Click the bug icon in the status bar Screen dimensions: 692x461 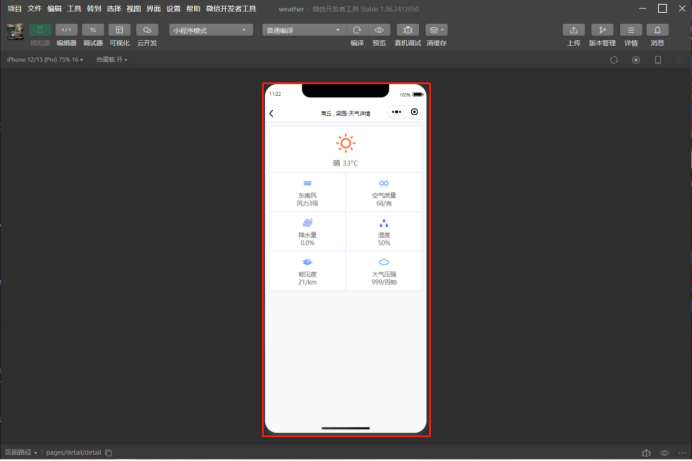tap(646, 453)
